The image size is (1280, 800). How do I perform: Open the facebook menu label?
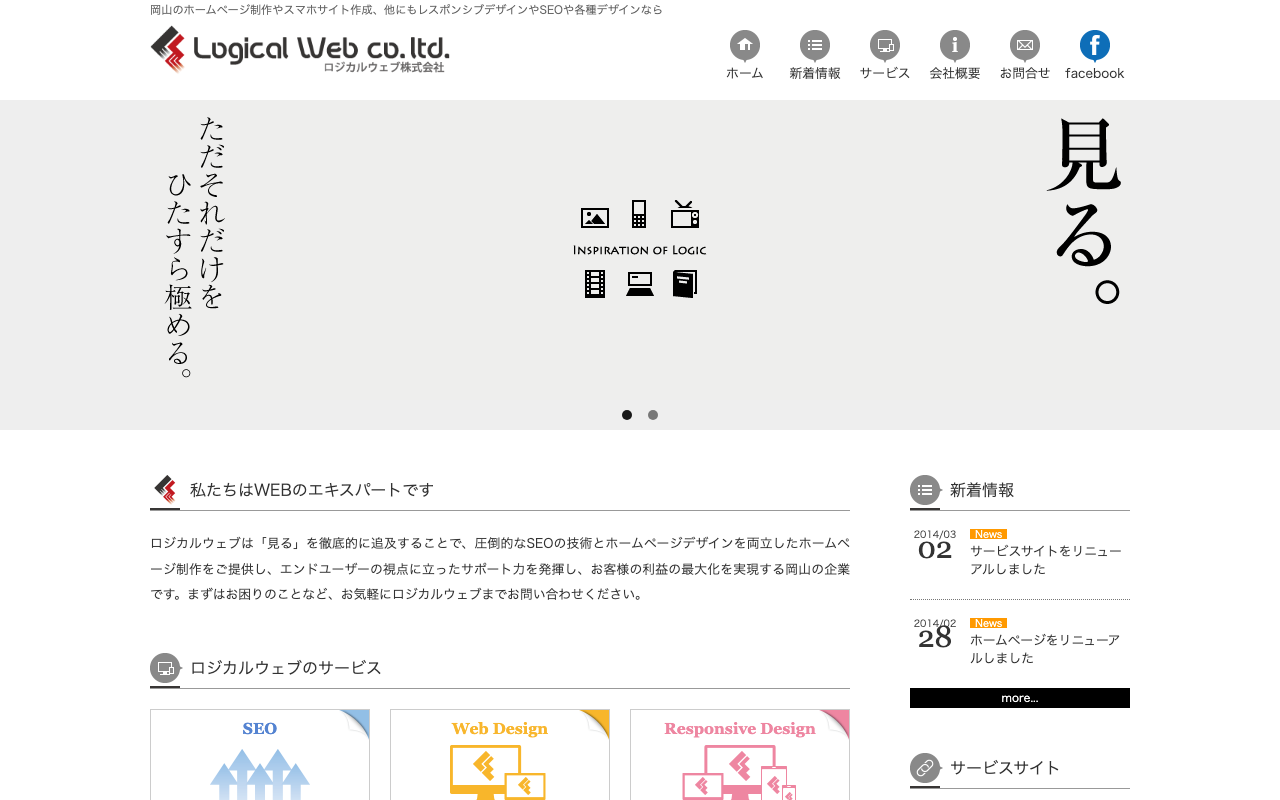(x=1095, y=73)
